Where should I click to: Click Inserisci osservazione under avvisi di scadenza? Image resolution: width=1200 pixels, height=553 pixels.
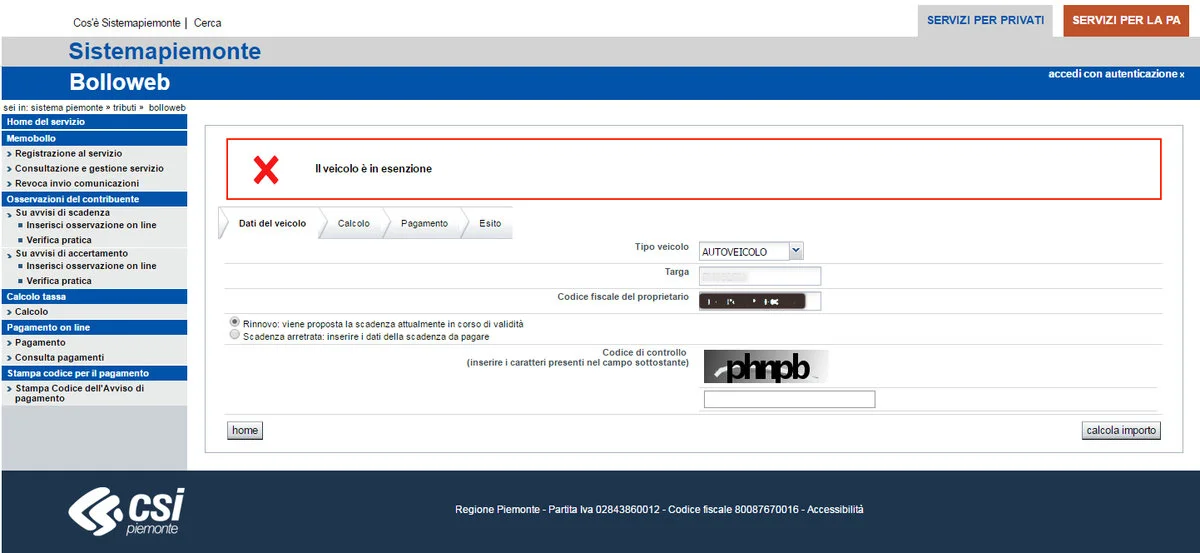pos(91,225)
